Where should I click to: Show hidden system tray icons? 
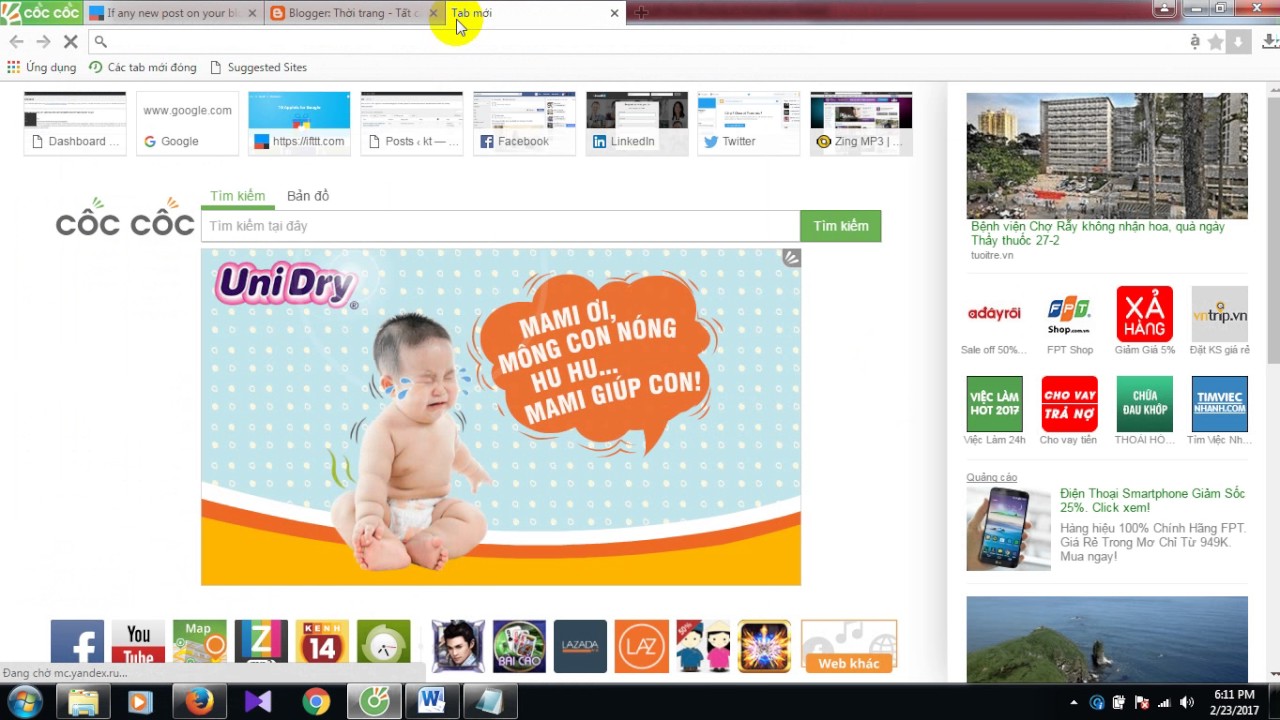coord(1074,703)
